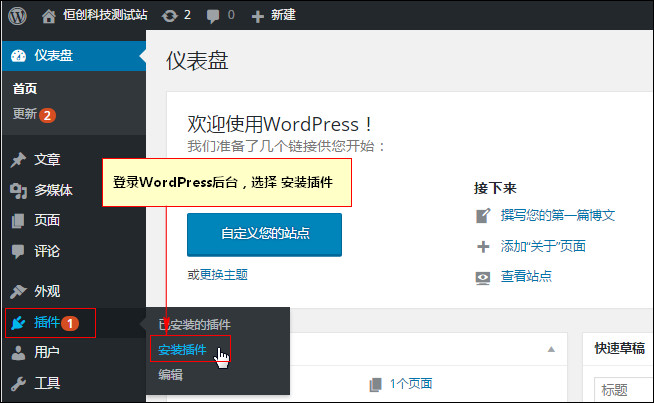Click the 插件 plug icon
The height and width of the screenshot is (403, 654).
18,322
